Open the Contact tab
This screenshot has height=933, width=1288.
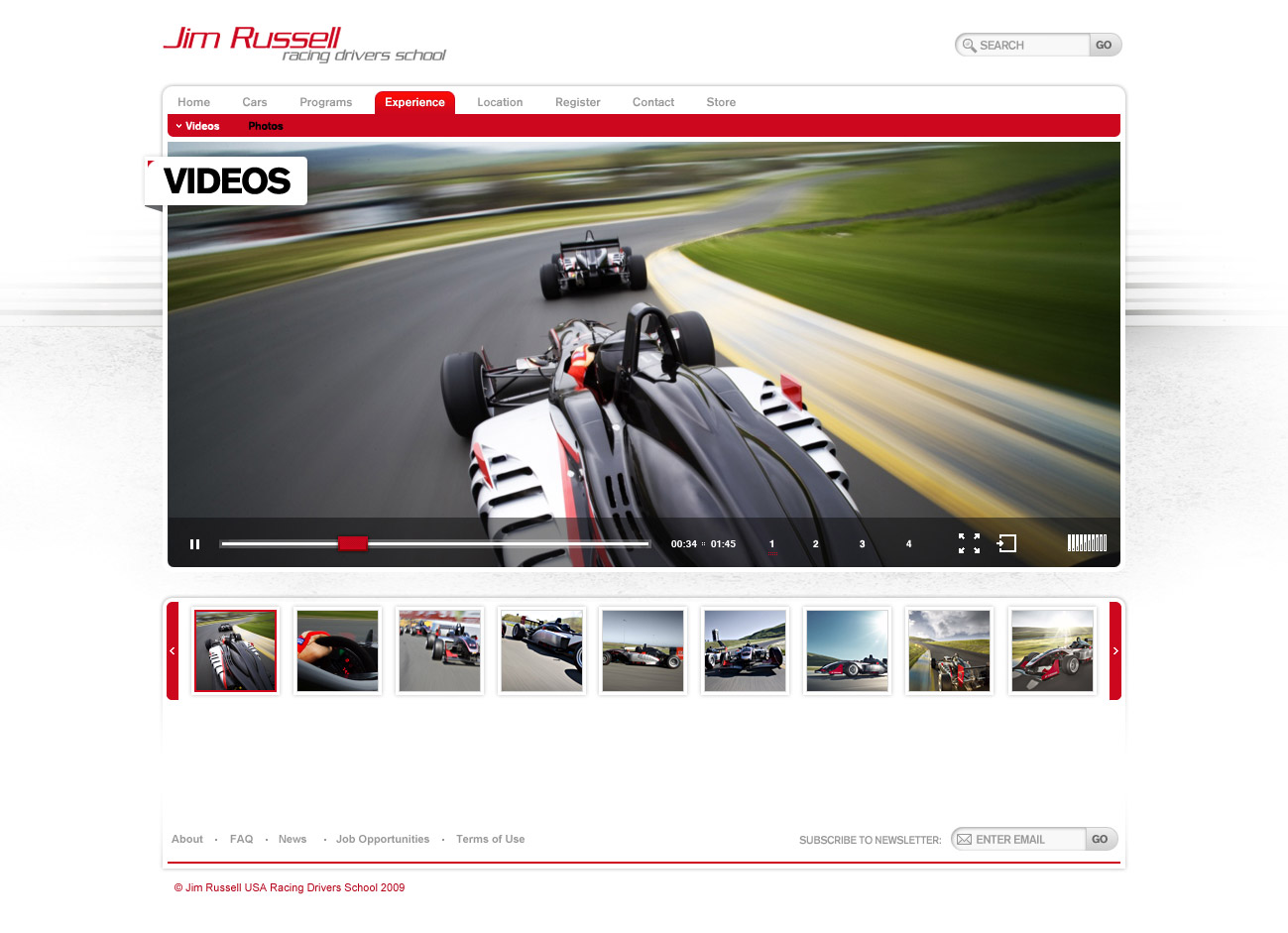pyautogui.click(x=653, y=102)
